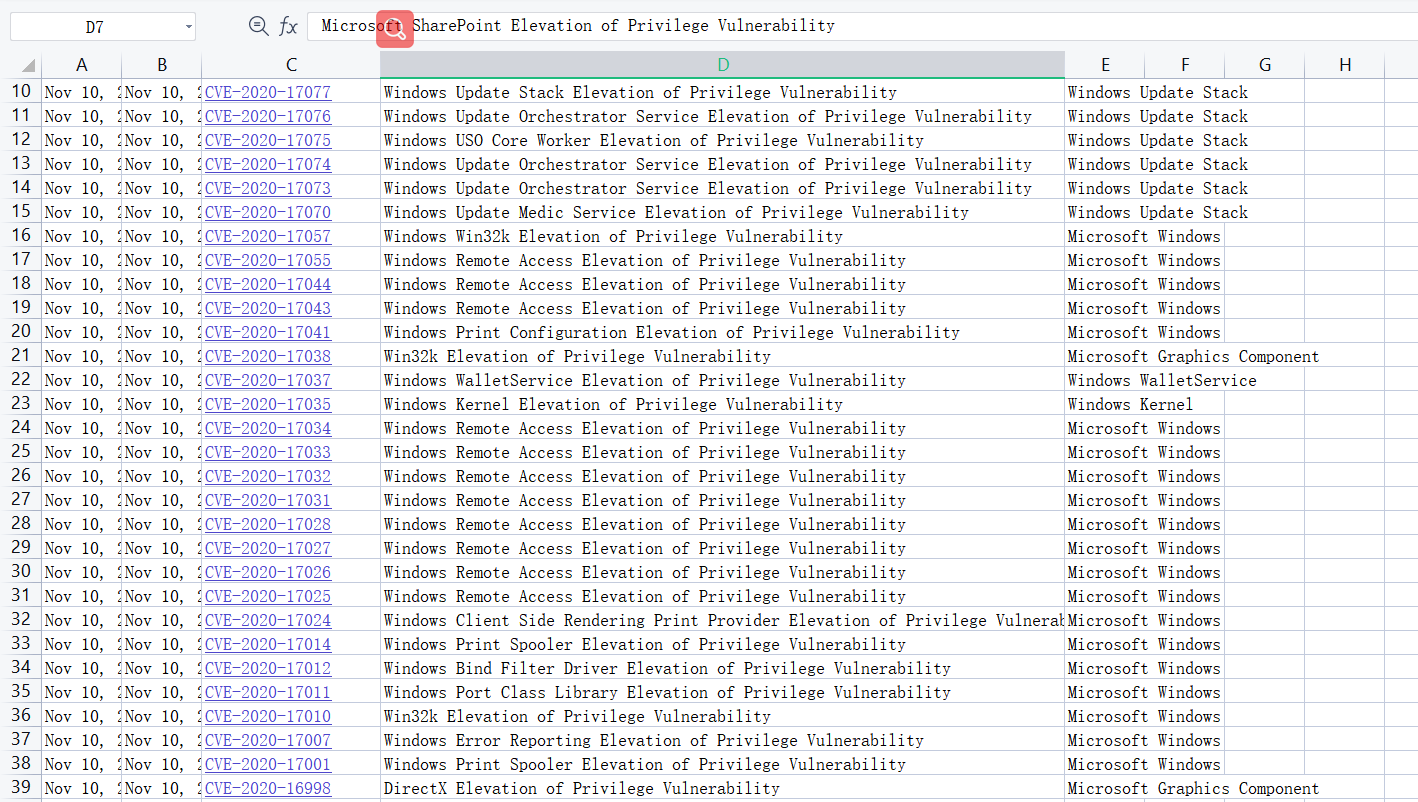Open link CVE-2020-17010

[x=268, y=716]
